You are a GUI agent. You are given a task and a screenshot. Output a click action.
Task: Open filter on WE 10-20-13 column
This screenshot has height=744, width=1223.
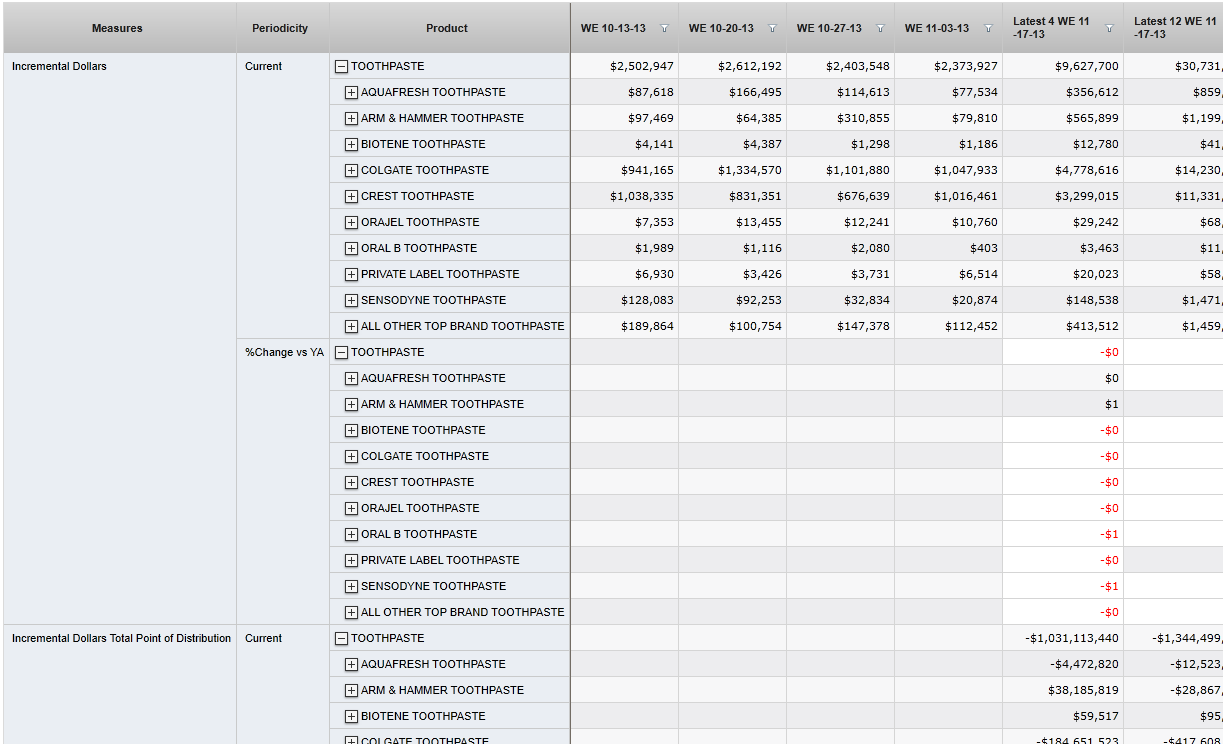tap(772, 29)
